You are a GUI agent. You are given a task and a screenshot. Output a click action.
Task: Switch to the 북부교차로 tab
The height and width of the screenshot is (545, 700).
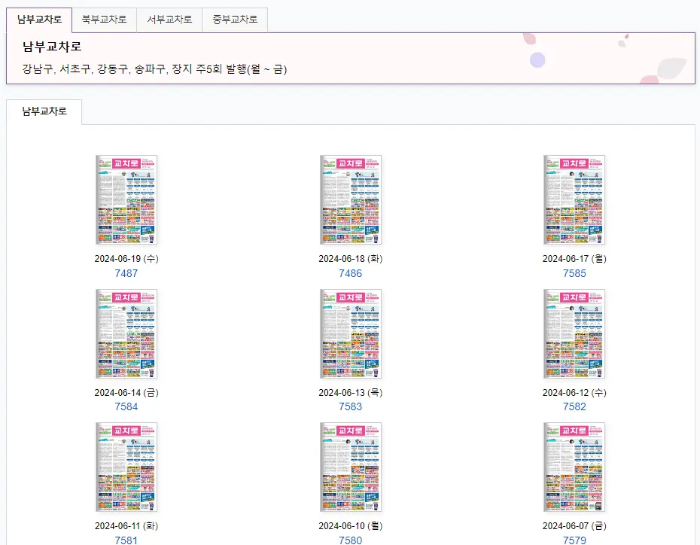[x=104, y=20]
